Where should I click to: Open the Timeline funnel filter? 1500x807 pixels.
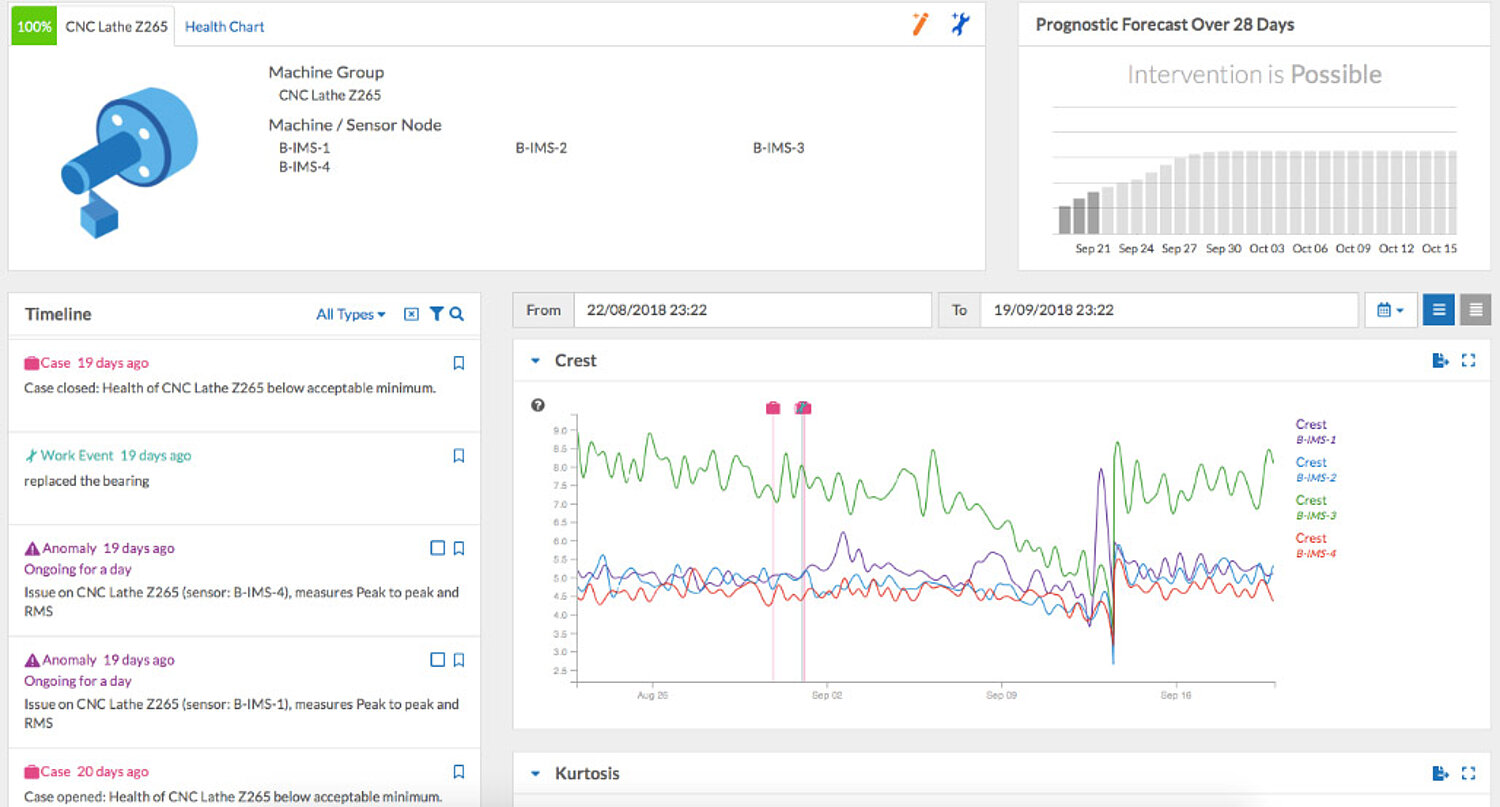[436, 314]
